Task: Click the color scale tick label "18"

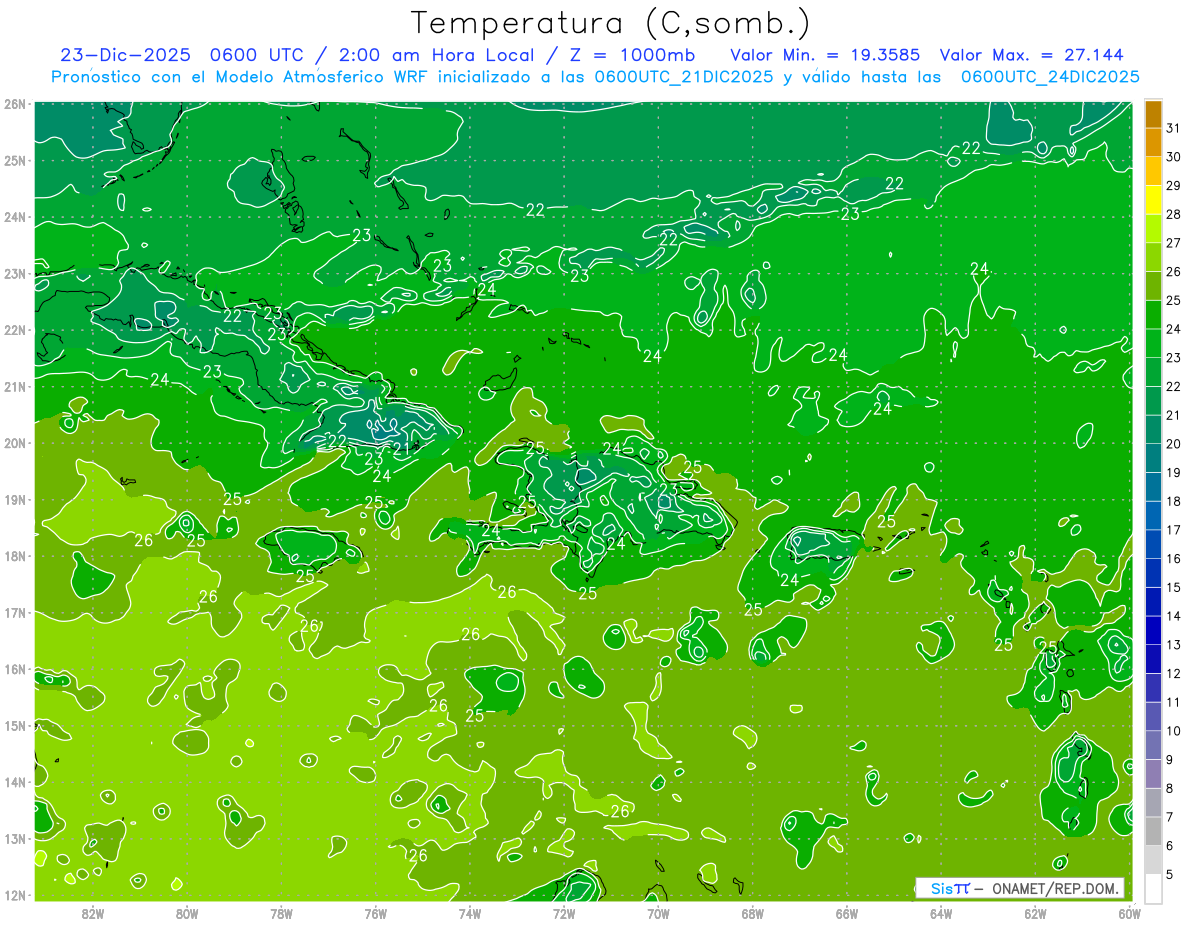Action: [1174, 501]
